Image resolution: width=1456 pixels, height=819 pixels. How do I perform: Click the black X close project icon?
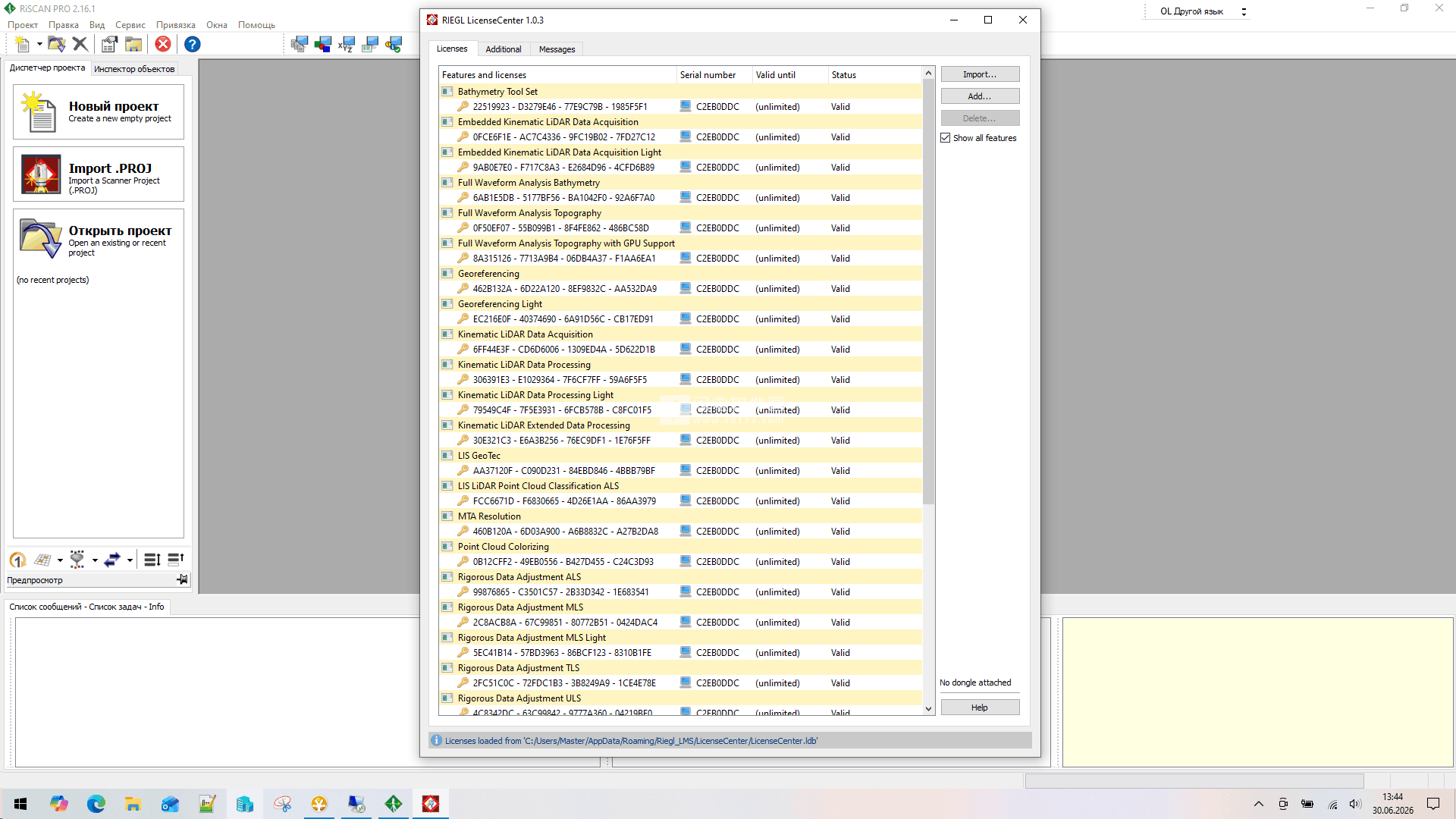pyautogui.click(x=80, y=45)
